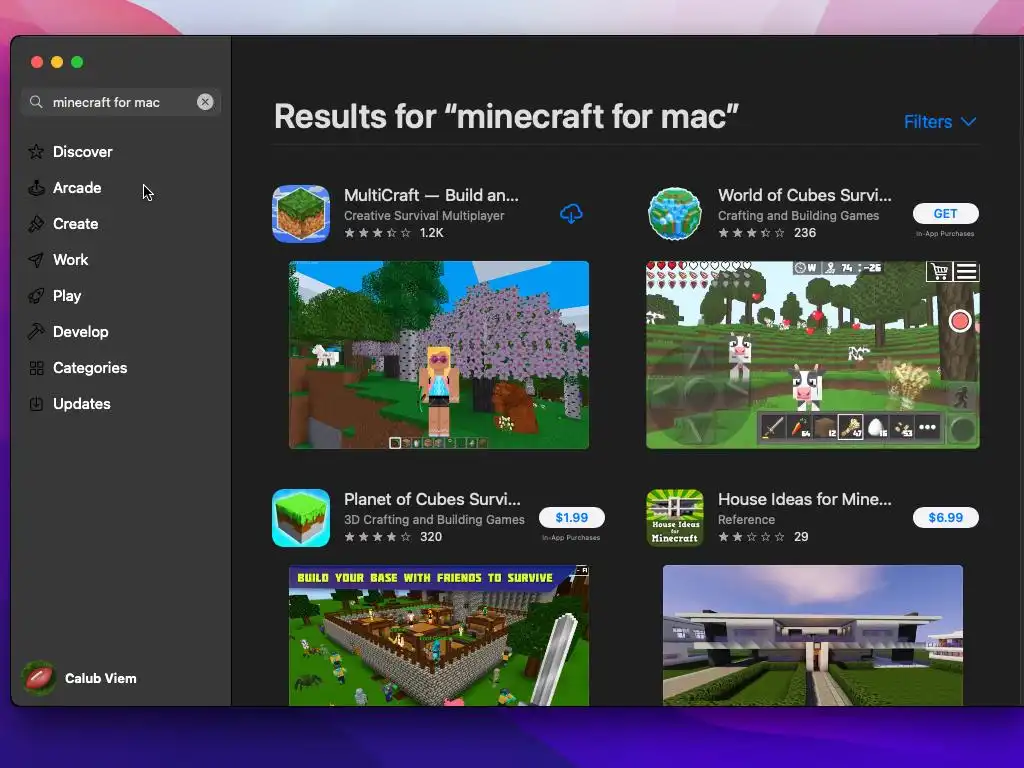Screen dimensions: 1024x768
Task: Click the Updates download icon
Action: [36, 404]
